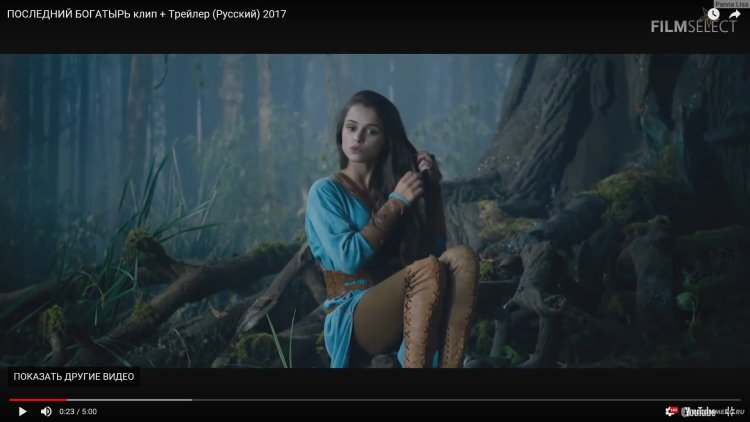
Task: Click the Panna Lisa label in the corner
Action: 731,4
